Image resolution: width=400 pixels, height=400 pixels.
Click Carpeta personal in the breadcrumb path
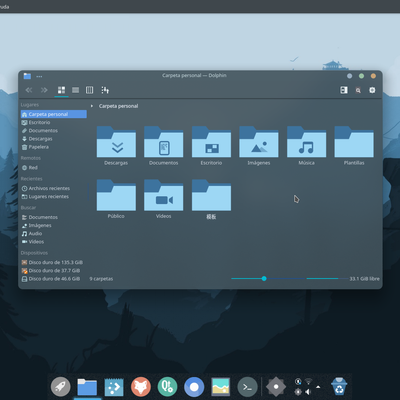coord(118,106)
